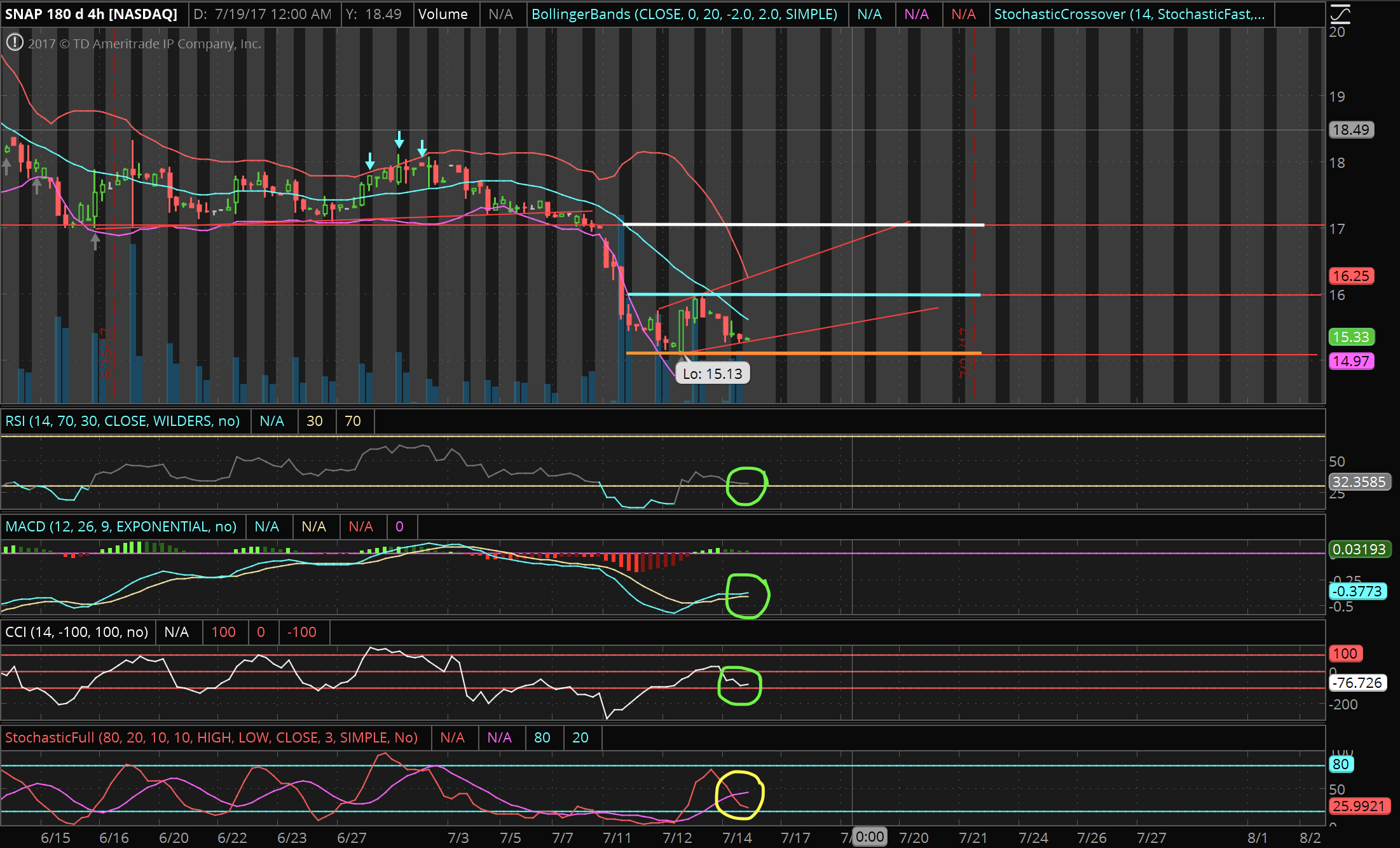The width and height of the screenshot is (1400, 848).
Task: Click the magenta 14.97 price bubble
Action: 1351,361
